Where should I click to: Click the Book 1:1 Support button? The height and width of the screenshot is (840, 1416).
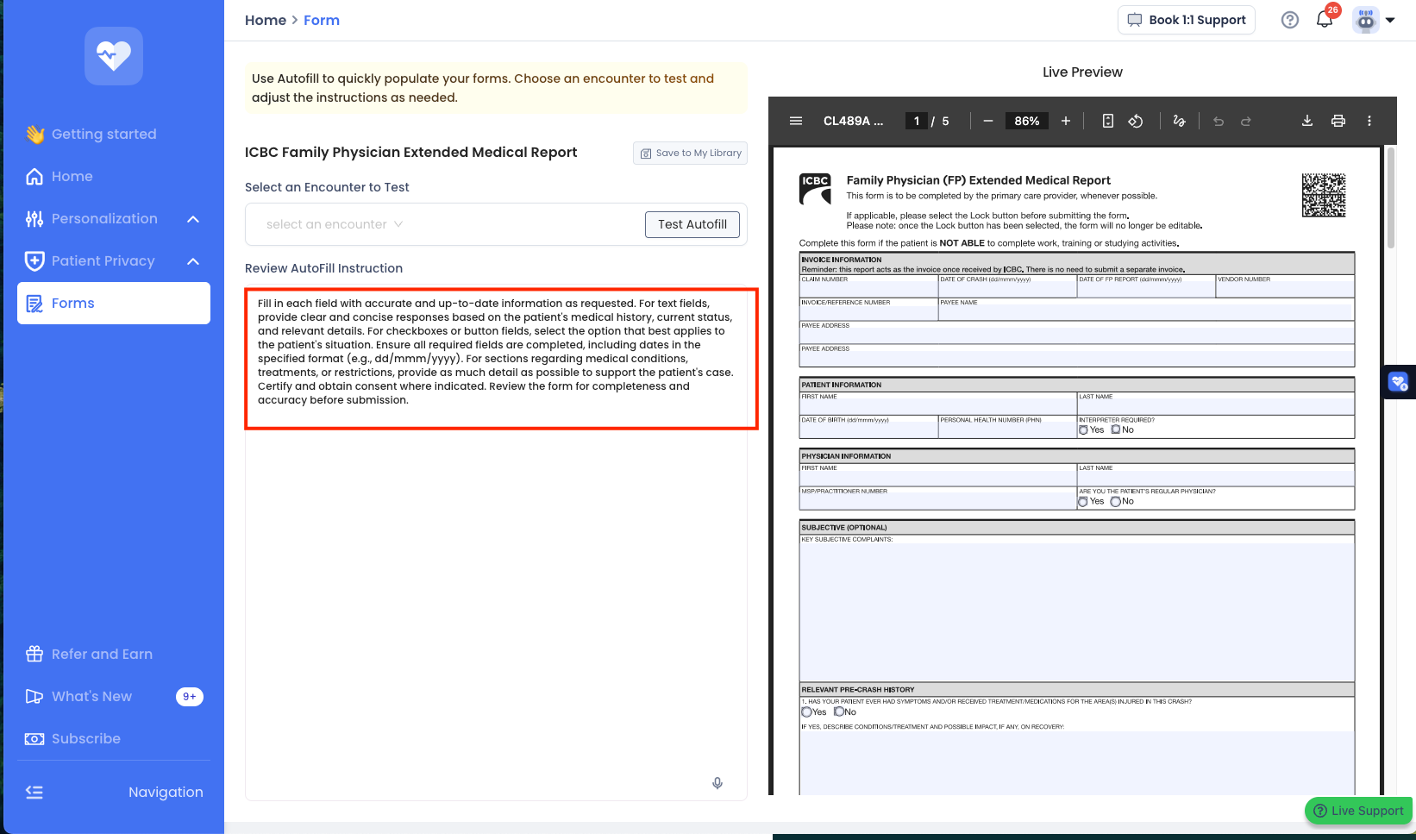[x=1187, y=20]
